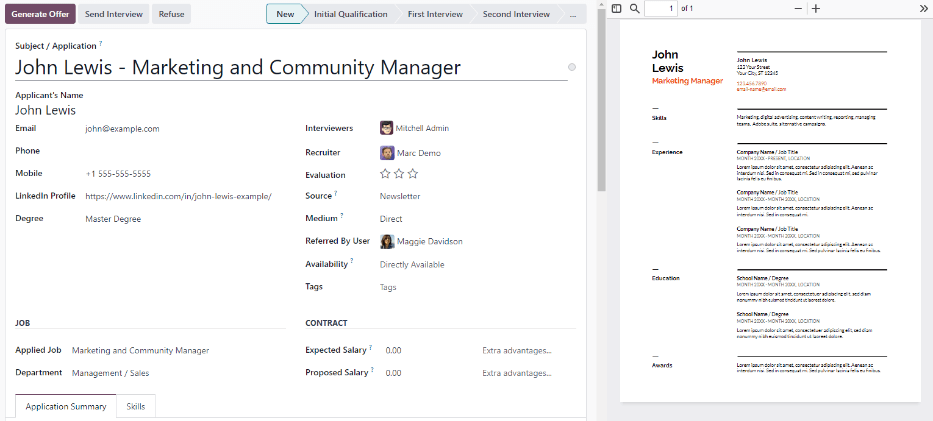Set evaluation to one star
Image resolution: width=933 pixels, height=421 pixels.
tap(385, 174)
